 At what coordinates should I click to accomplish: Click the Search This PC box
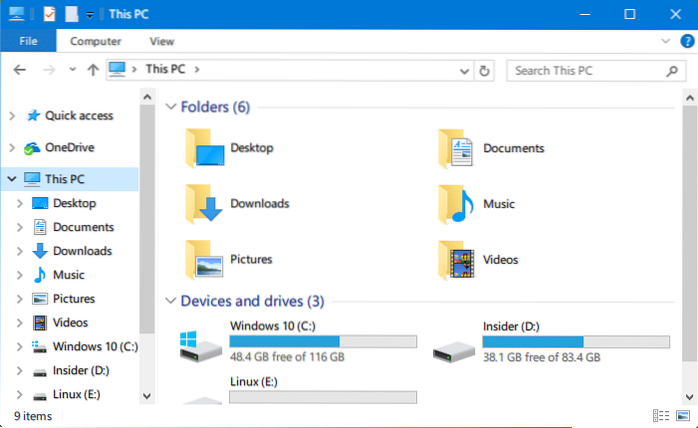point(585,70)
